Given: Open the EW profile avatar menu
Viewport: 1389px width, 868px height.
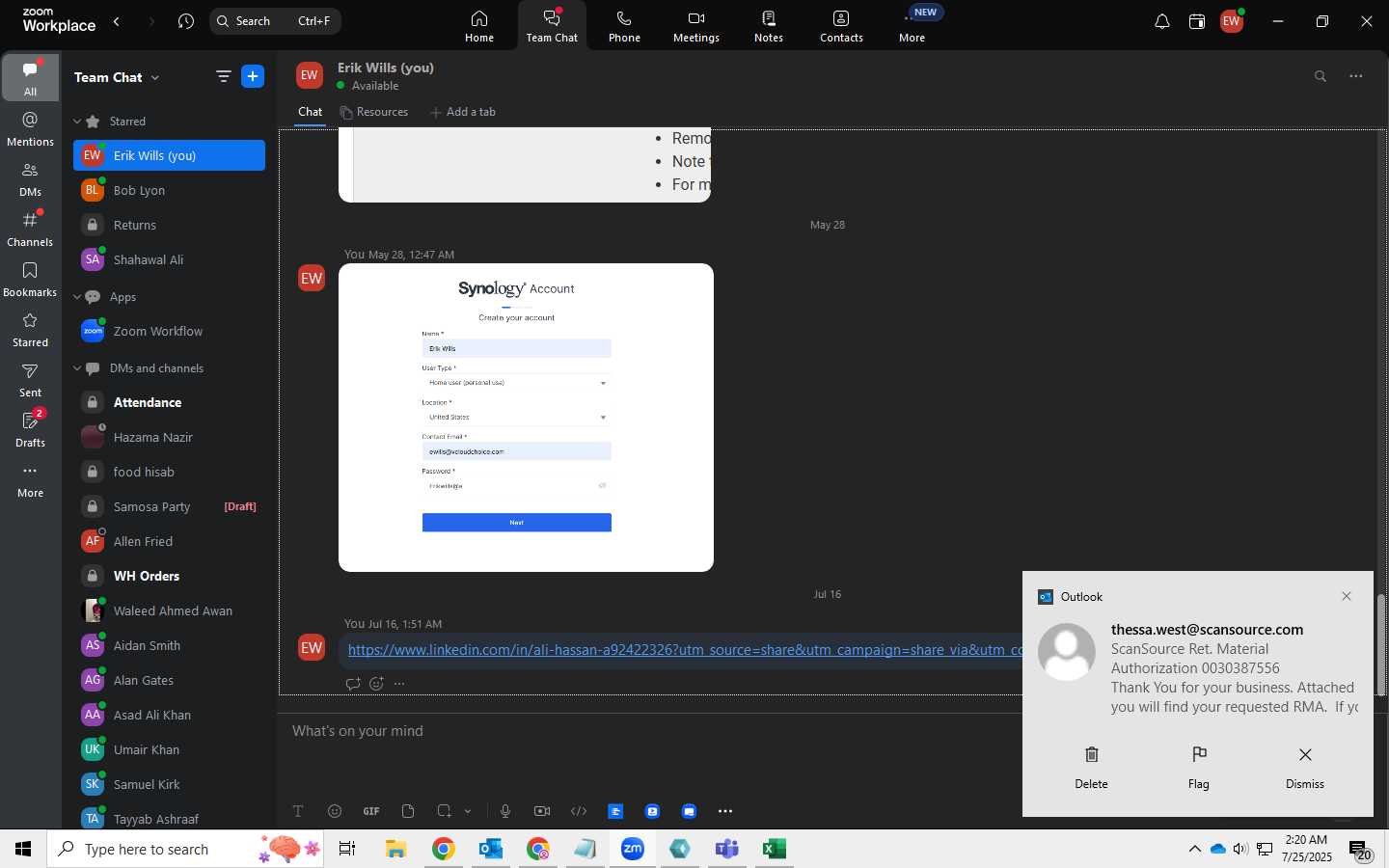Looking at the screenshot, I should 1232,21.
